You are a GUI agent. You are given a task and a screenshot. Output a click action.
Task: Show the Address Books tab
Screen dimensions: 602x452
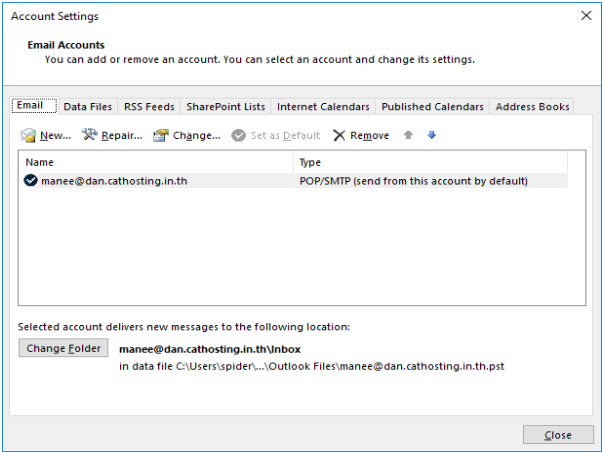point(532,107)
